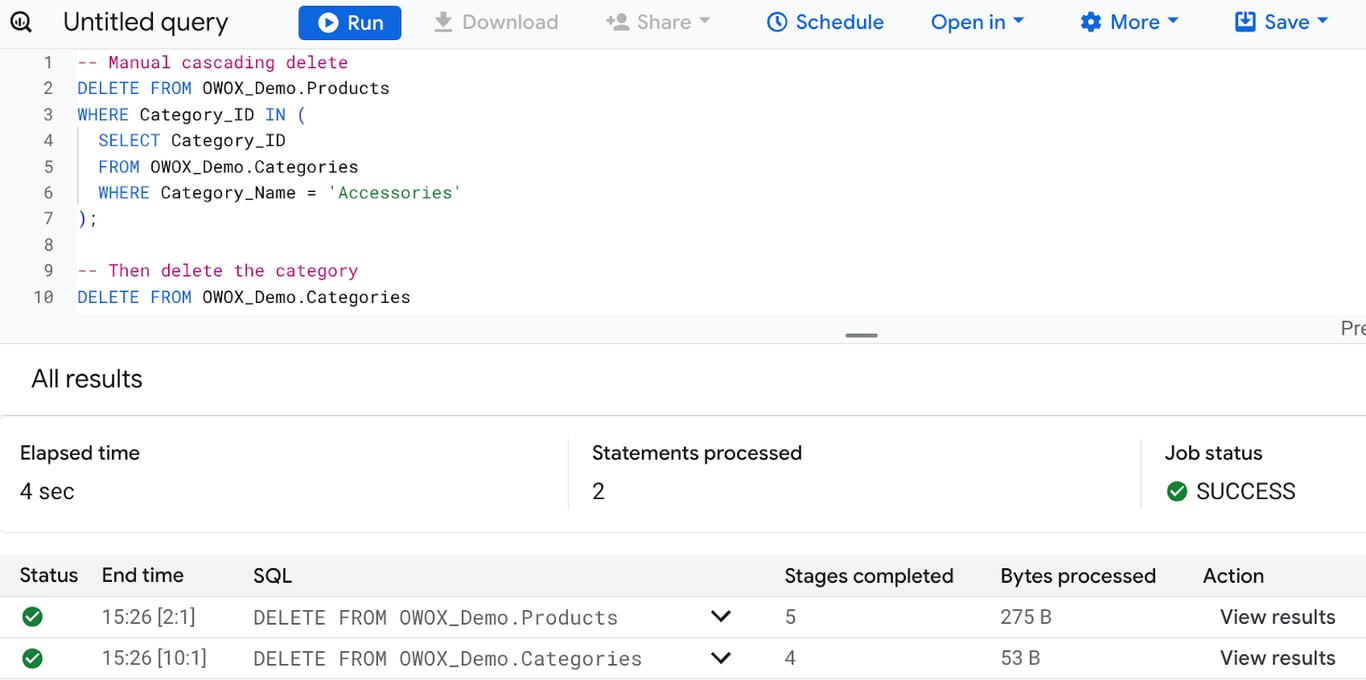The image size is (1366, 680).
Task: Expand the Open in dropdown
Action: (978, 22)
